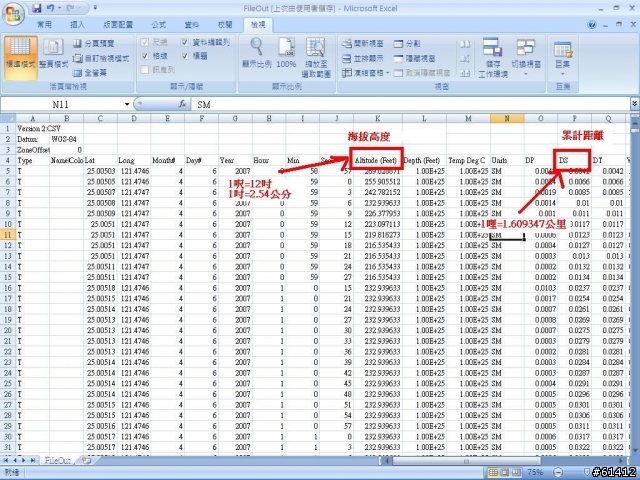This screenshot has height=480, width=640.
Task: Click the select-all corner button
Action: coord(8,118)
